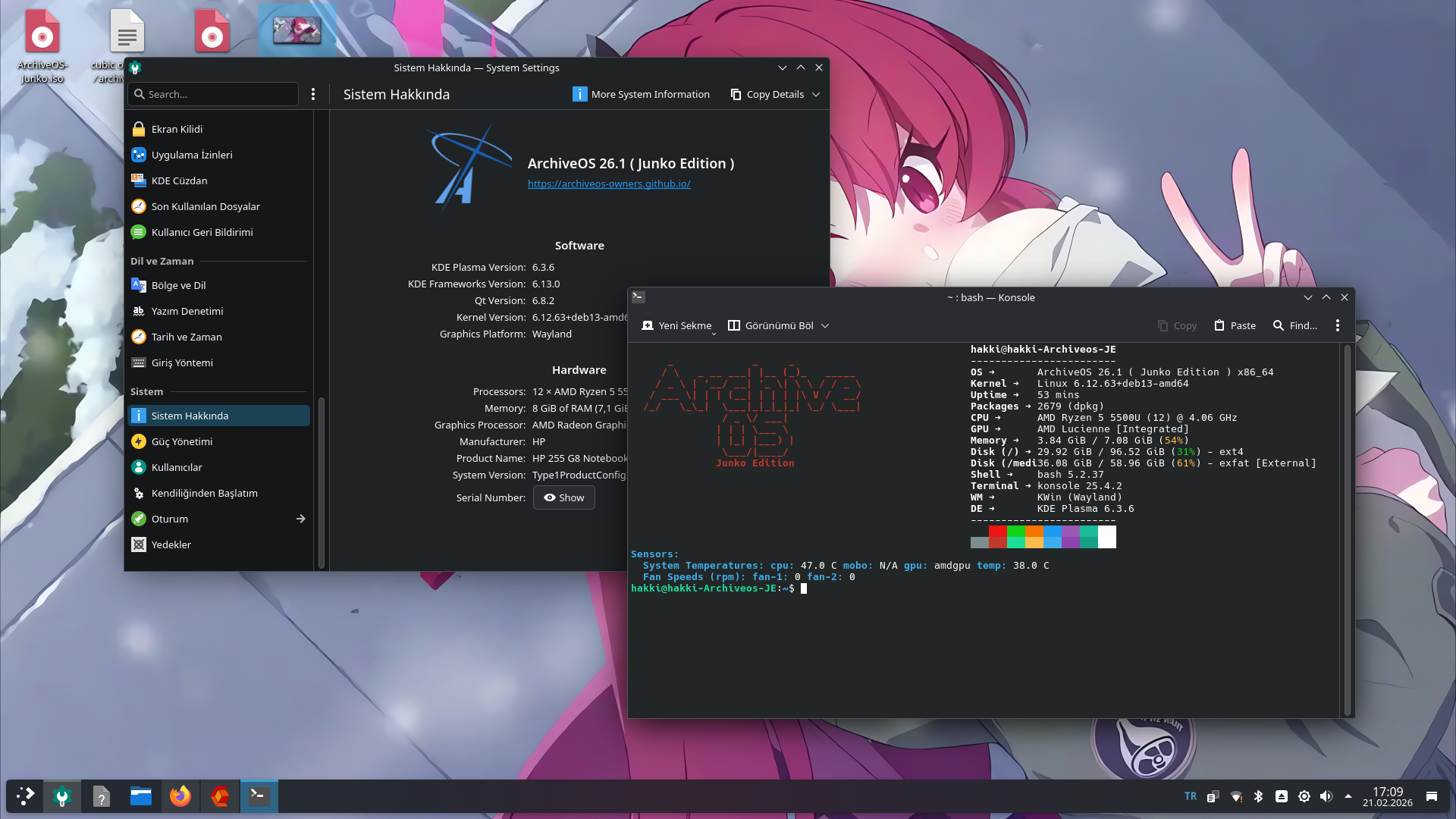Expand the Görünümü Böl dropdown
Viewport: 1456px width, 819px height.
[825, 326]
